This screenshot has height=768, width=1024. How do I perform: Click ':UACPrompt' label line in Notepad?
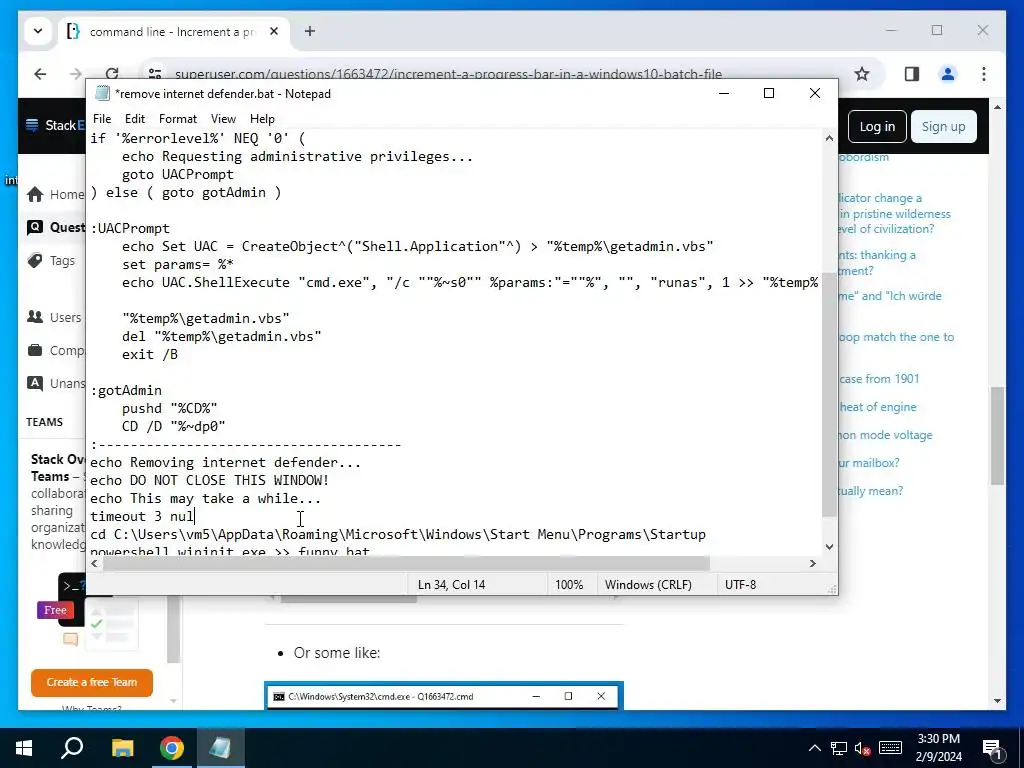coord(130,228)
